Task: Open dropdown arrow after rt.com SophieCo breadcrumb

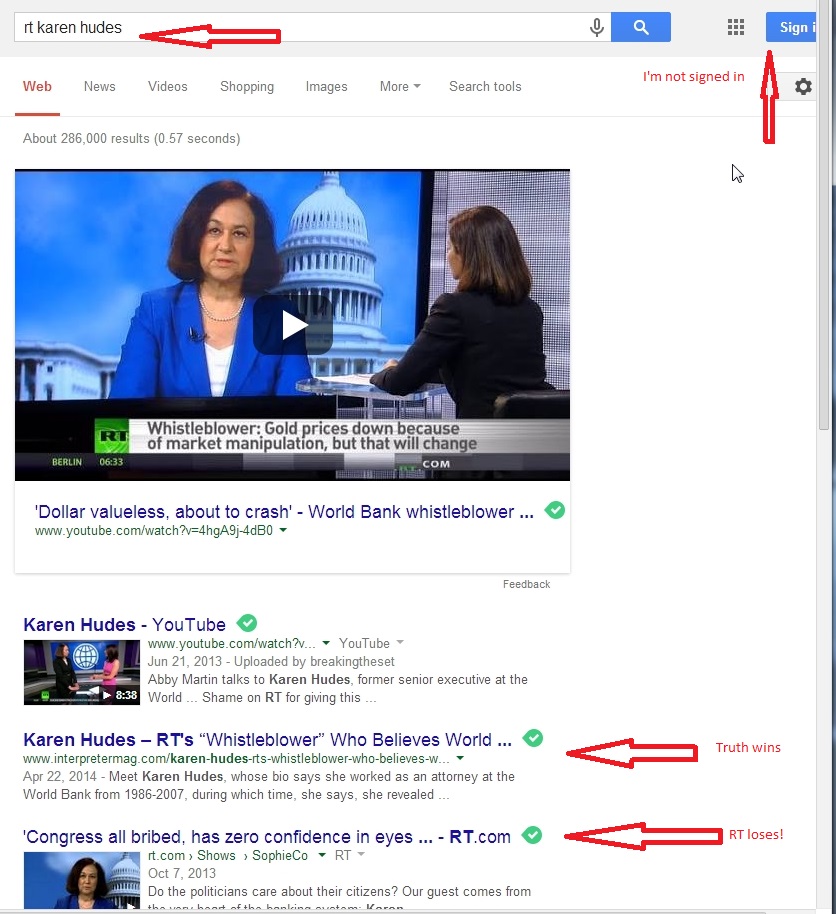Action: [322, 856]
